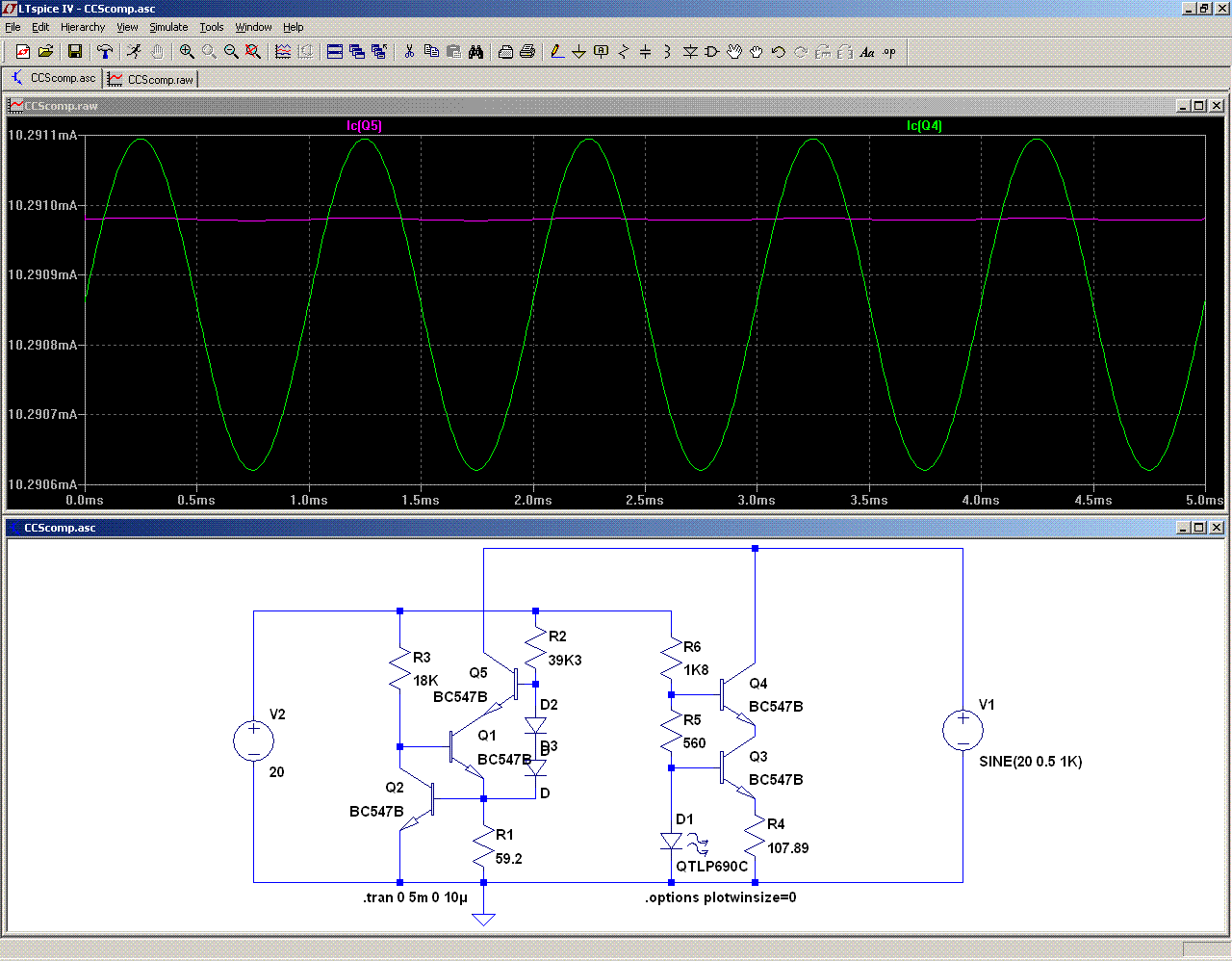Screen dimensions: 1232x961
Task: Open the Window menu
Action: [x=253, y=27]
